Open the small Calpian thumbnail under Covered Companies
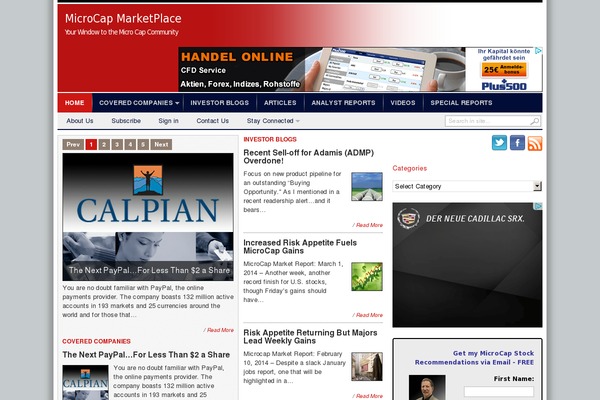The height and width of the screenshot is (400, 600). point(85,382)
